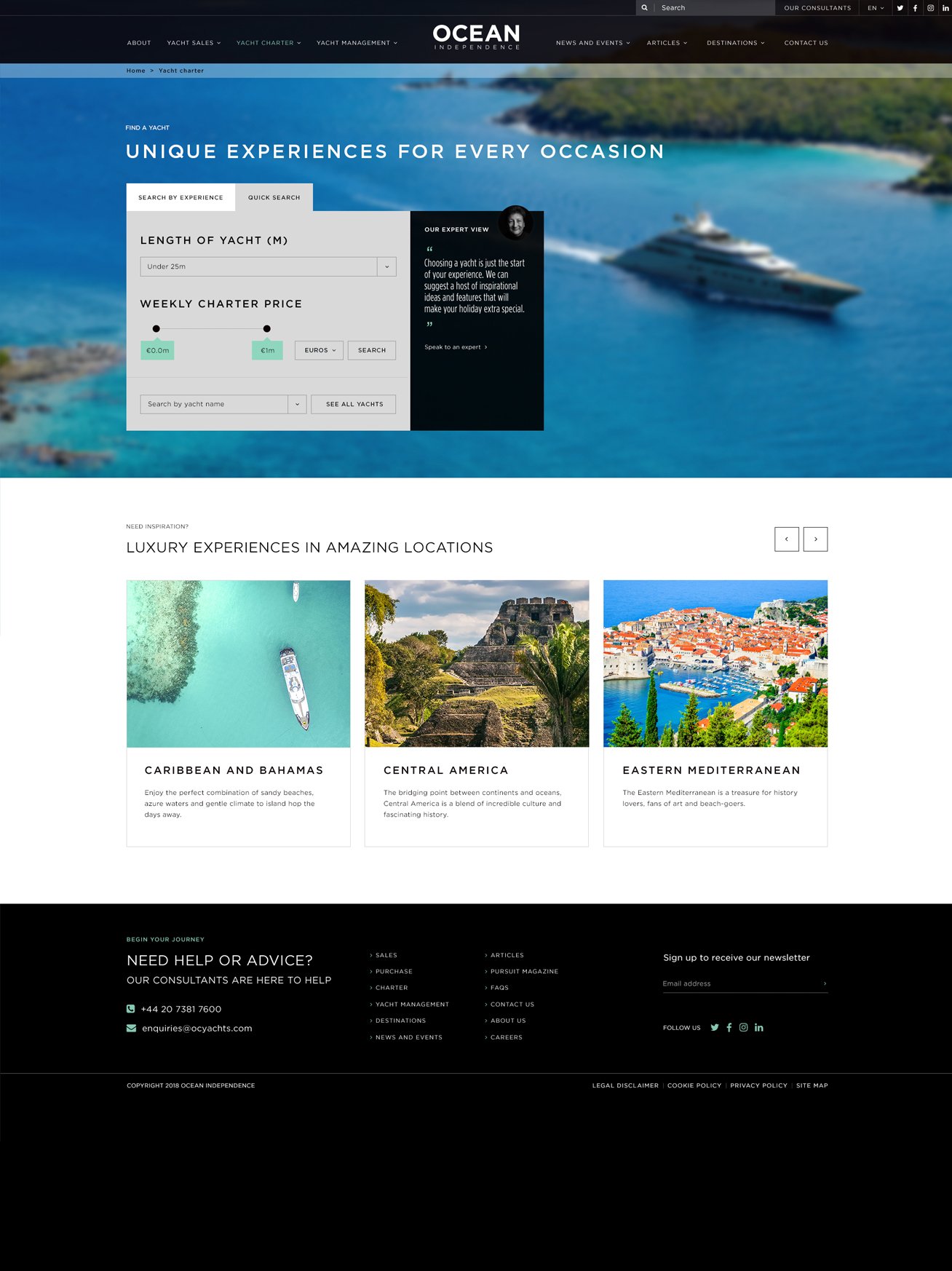This screenshot has width=952, height=1271.
Task: Open Our Consultants in the top bar
Action: (x=817, y=8)
